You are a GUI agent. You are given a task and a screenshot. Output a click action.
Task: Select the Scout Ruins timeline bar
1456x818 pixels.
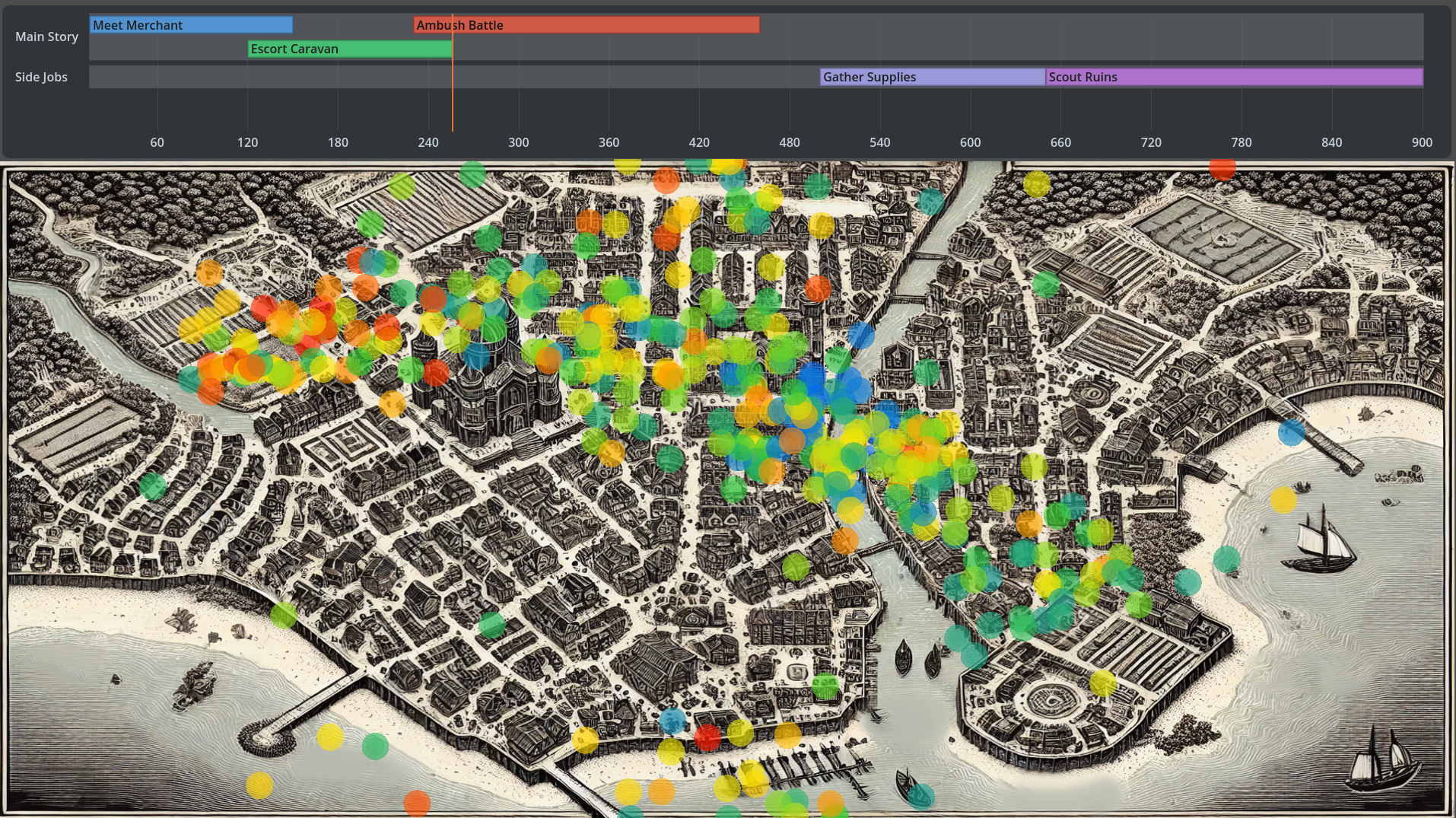tap(1233, 77)
